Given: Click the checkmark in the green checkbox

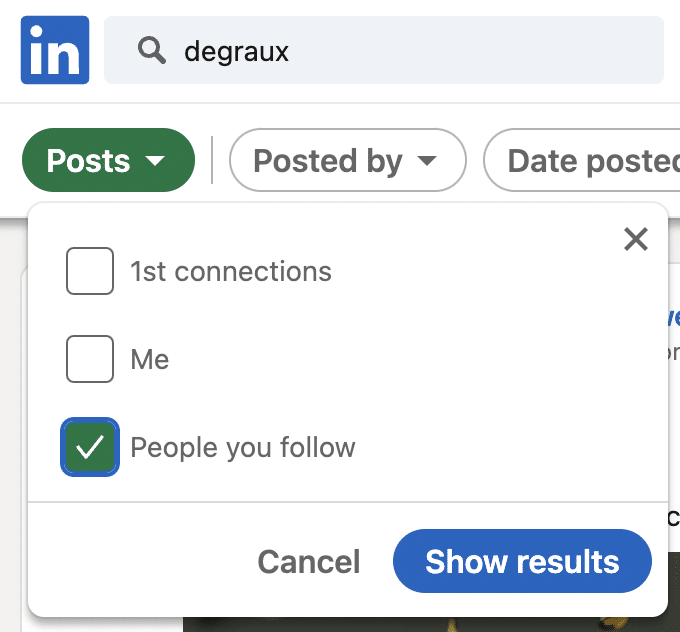Looking at the screenshot, I should pyautogui.click(x=90, y=448).
